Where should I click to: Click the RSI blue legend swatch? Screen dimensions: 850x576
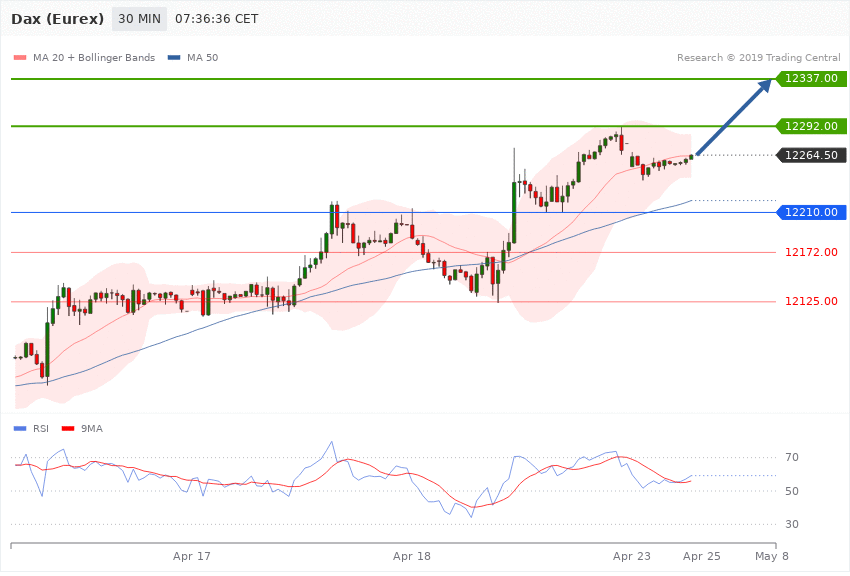click(20, 429)
